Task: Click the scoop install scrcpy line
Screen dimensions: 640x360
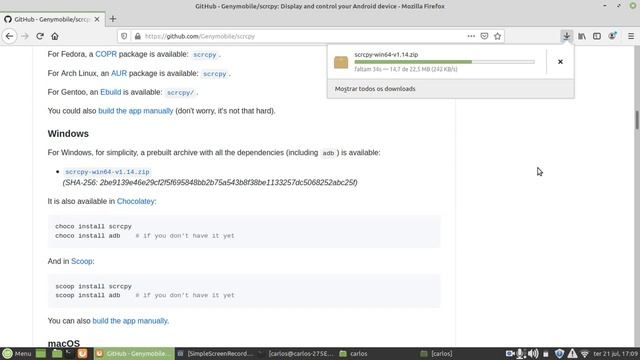Action: point(93,286)
